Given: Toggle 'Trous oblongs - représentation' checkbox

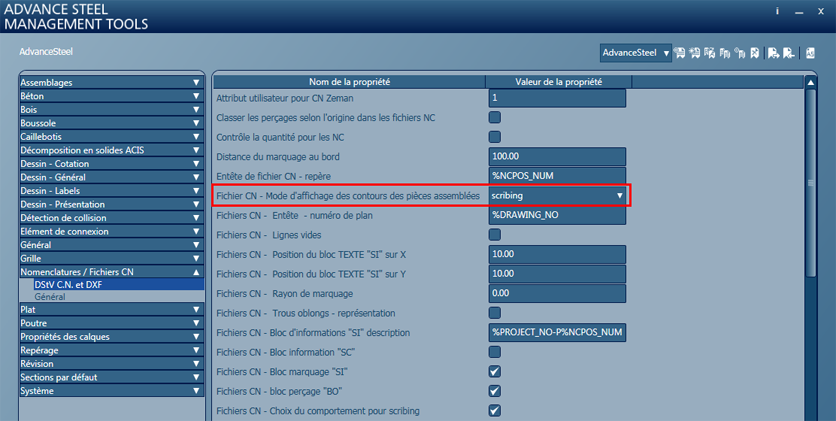Looking at the screenshot, I should [x=495, y=313].
